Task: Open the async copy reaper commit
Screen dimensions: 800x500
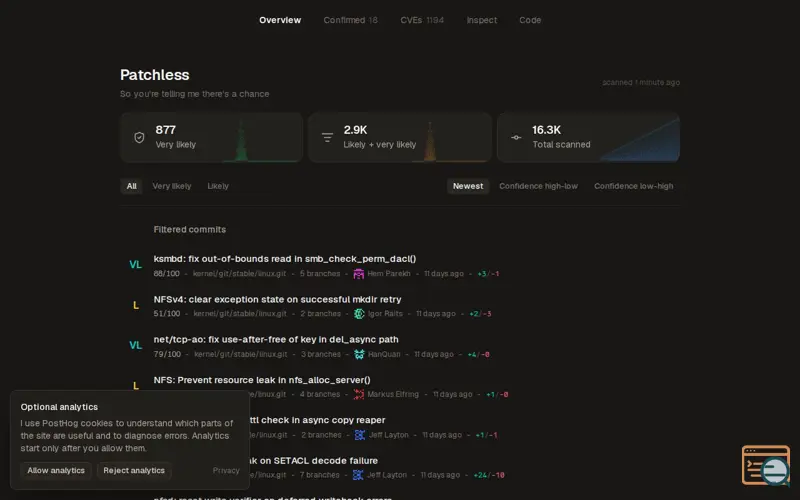Action: click(317, 420)
